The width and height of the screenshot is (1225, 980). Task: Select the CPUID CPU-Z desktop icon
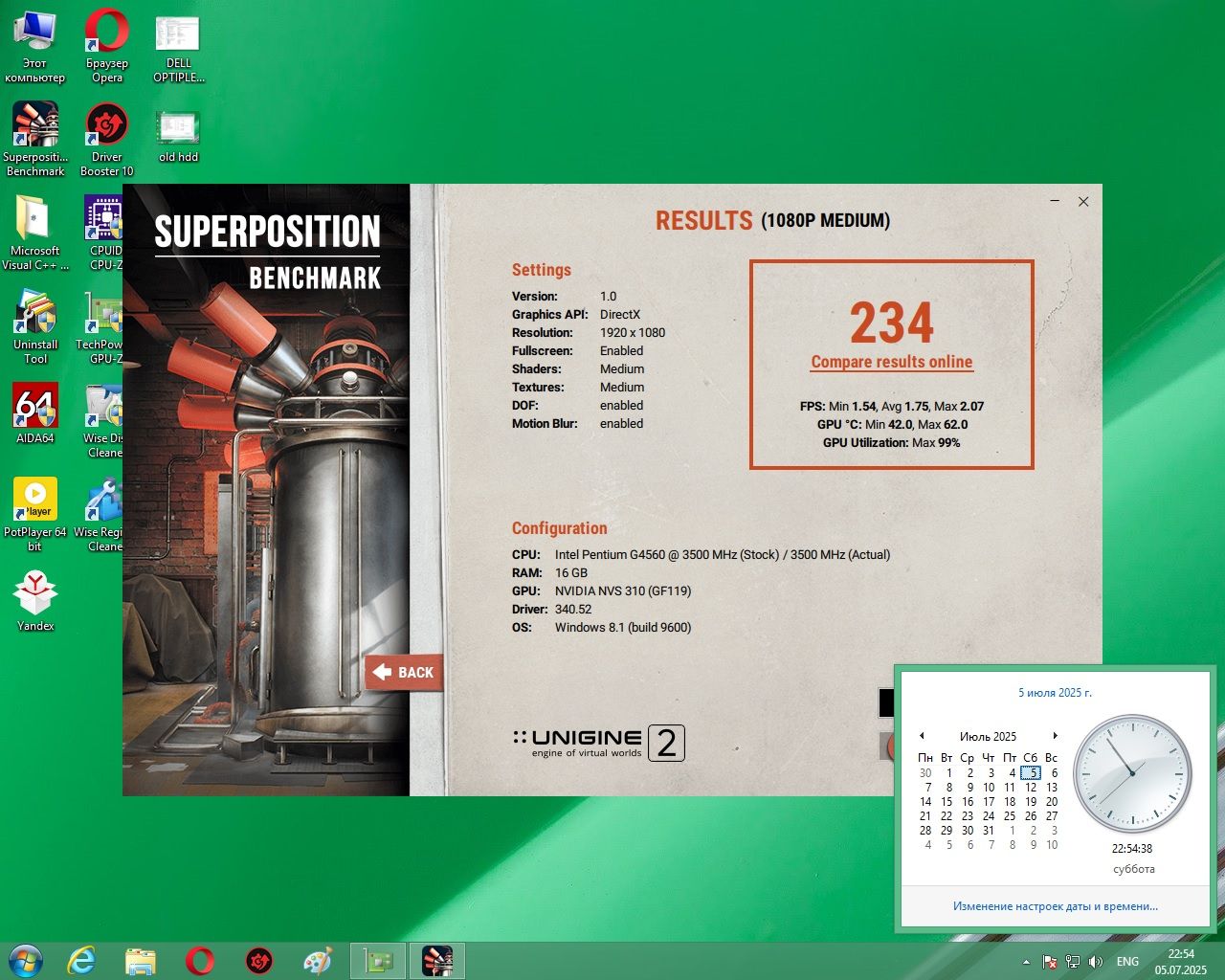(103, 233)
